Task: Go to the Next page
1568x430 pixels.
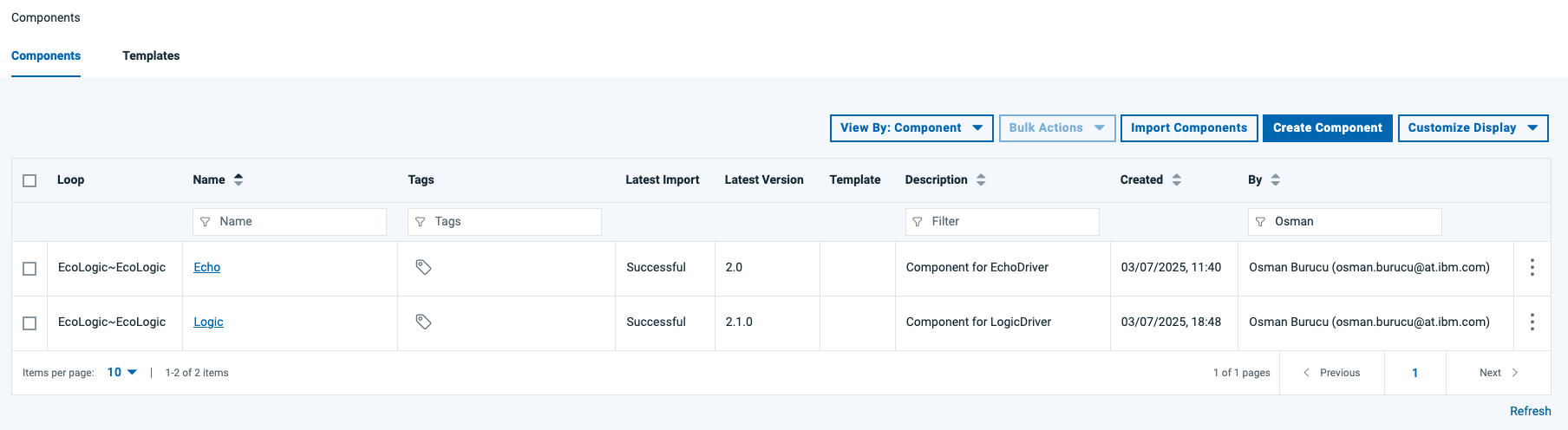Action: 1499,373
